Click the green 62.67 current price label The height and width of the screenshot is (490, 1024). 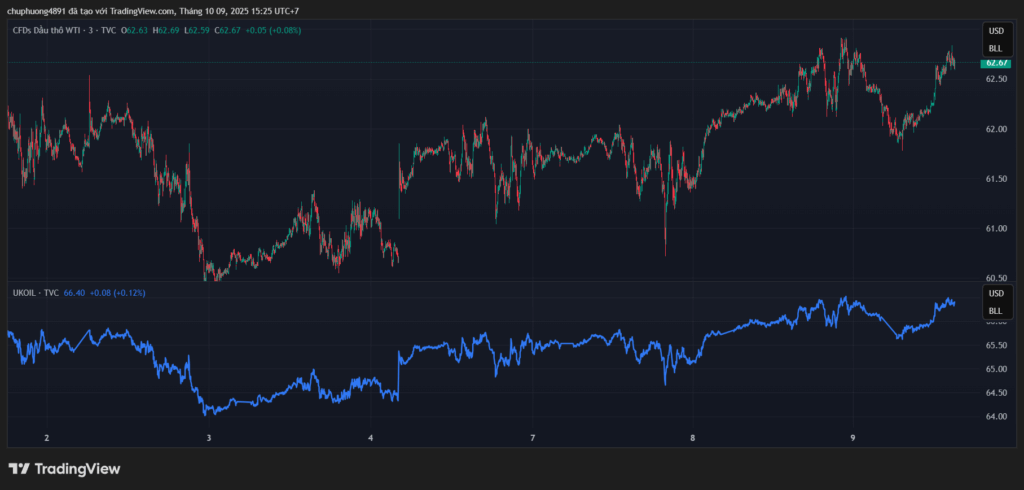(x=995, y=63)
